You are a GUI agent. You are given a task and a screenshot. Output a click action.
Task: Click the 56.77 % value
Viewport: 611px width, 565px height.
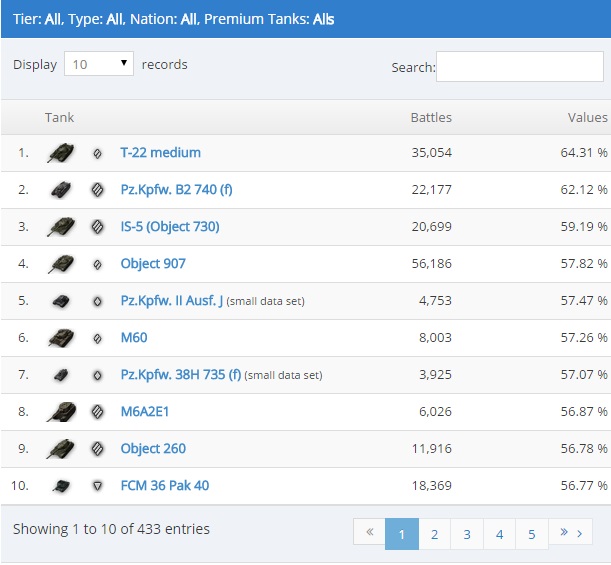point(584,486)
